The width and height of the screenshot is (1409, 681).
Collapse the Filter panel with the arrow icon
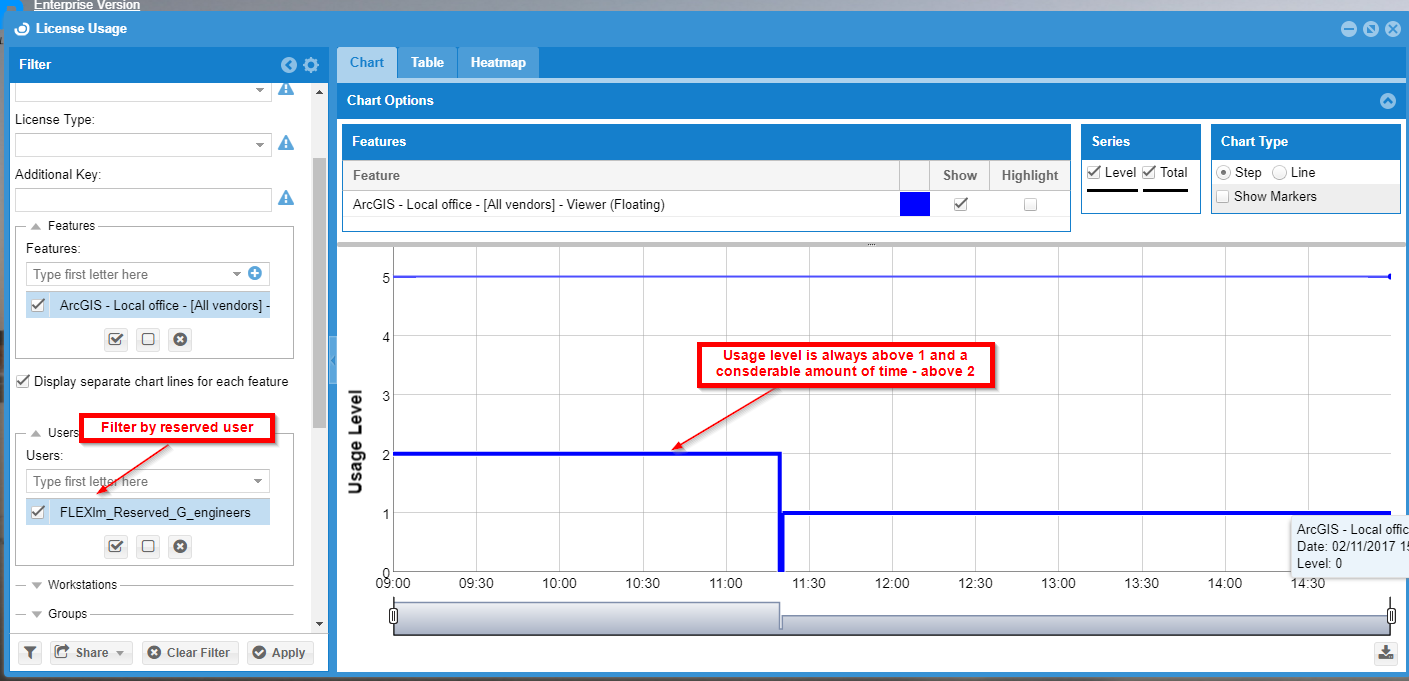click(289, 65)
